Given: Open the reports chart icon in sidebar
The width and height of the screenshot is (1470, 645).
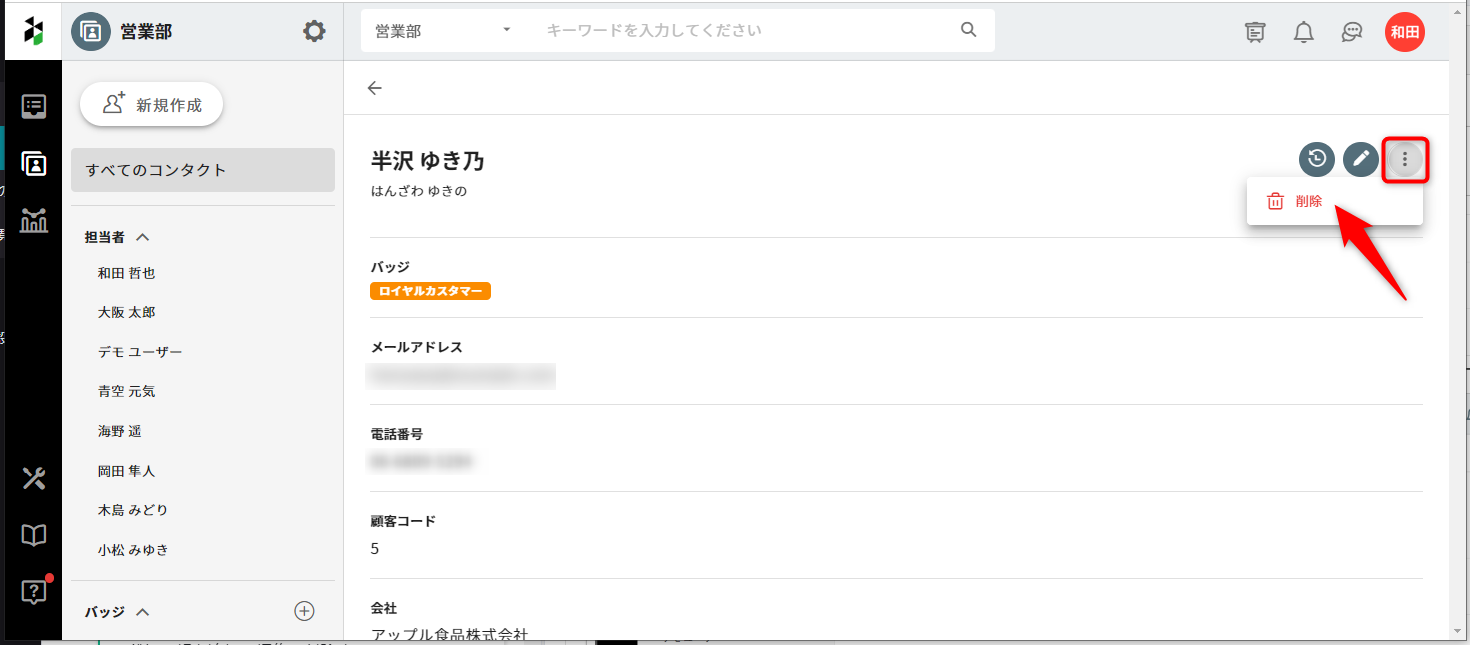Looking at the screenshot, I should [34, 220].
